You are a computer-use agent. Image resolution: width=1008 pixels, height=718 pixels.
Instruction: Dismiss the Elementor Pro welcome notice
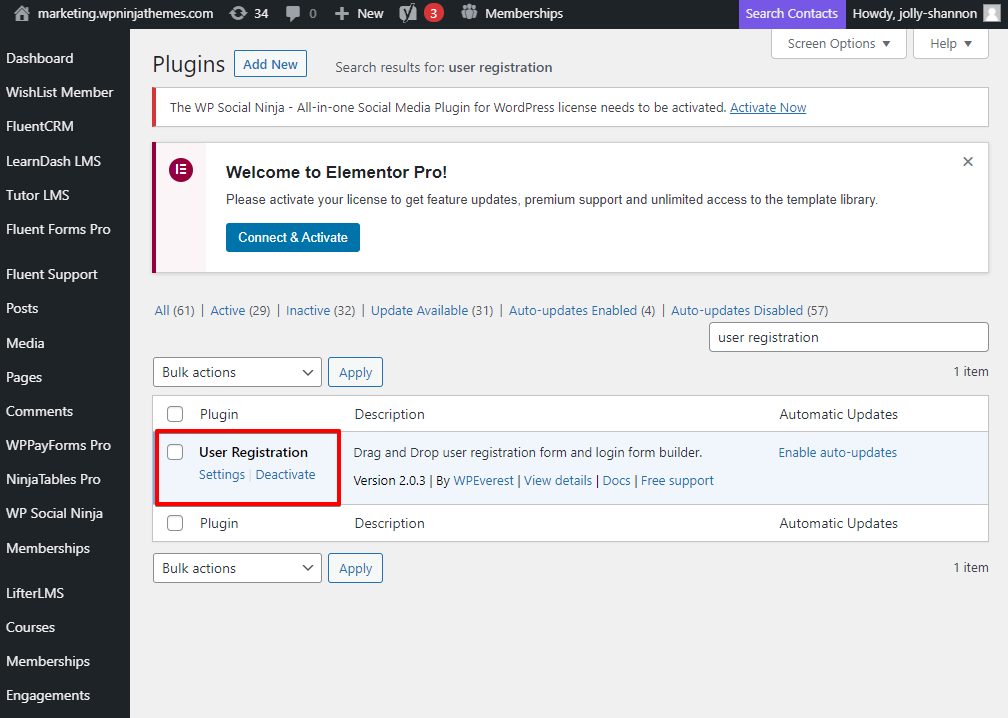[x=968, y=162]
